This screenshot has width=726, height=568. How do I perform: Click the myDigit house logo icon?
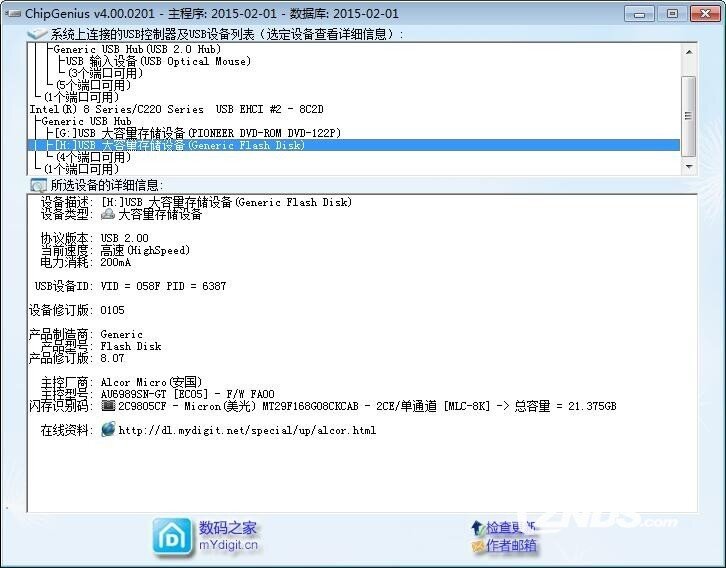coord(172,537)
